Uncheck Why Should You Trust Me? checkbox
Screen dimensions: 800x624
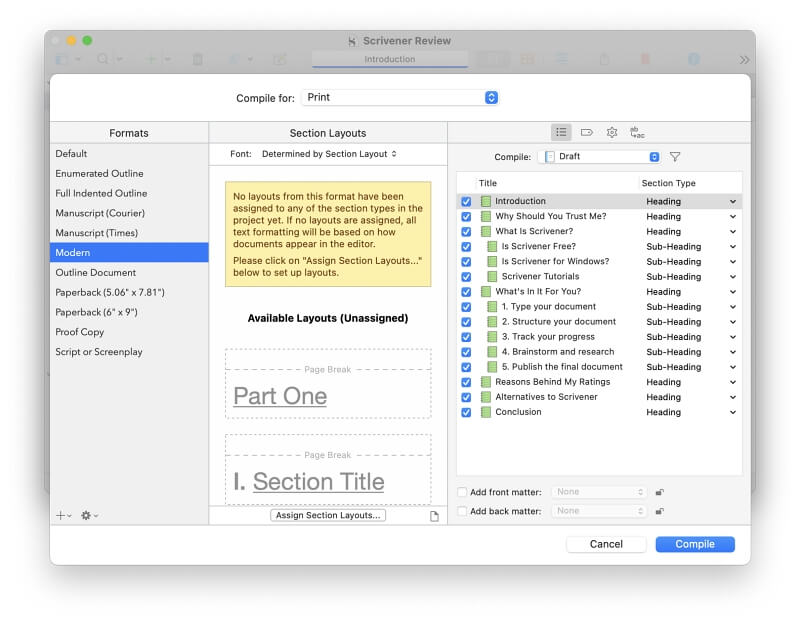click(x=466, y=216)
